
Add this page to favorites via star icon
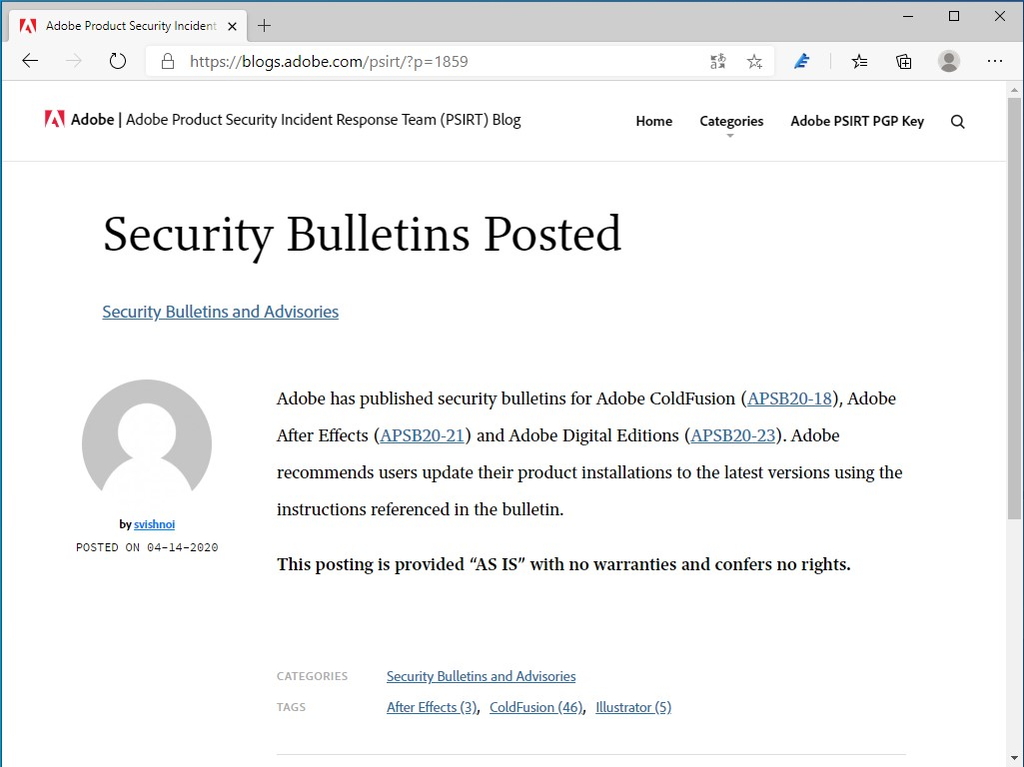[x=755, y=61]
